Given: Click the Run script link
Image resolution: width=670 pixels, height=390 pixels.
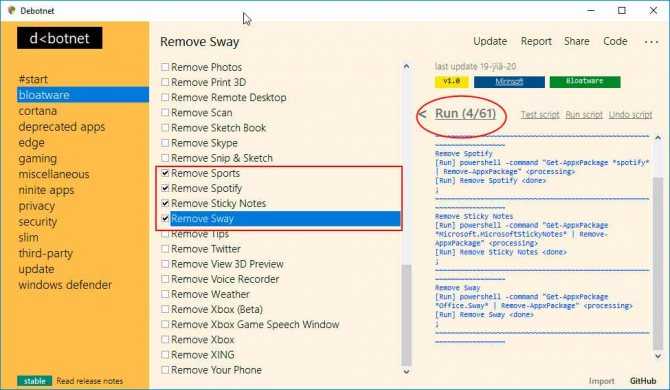Looking at the screenshot, I should click(x=584, y=114).
